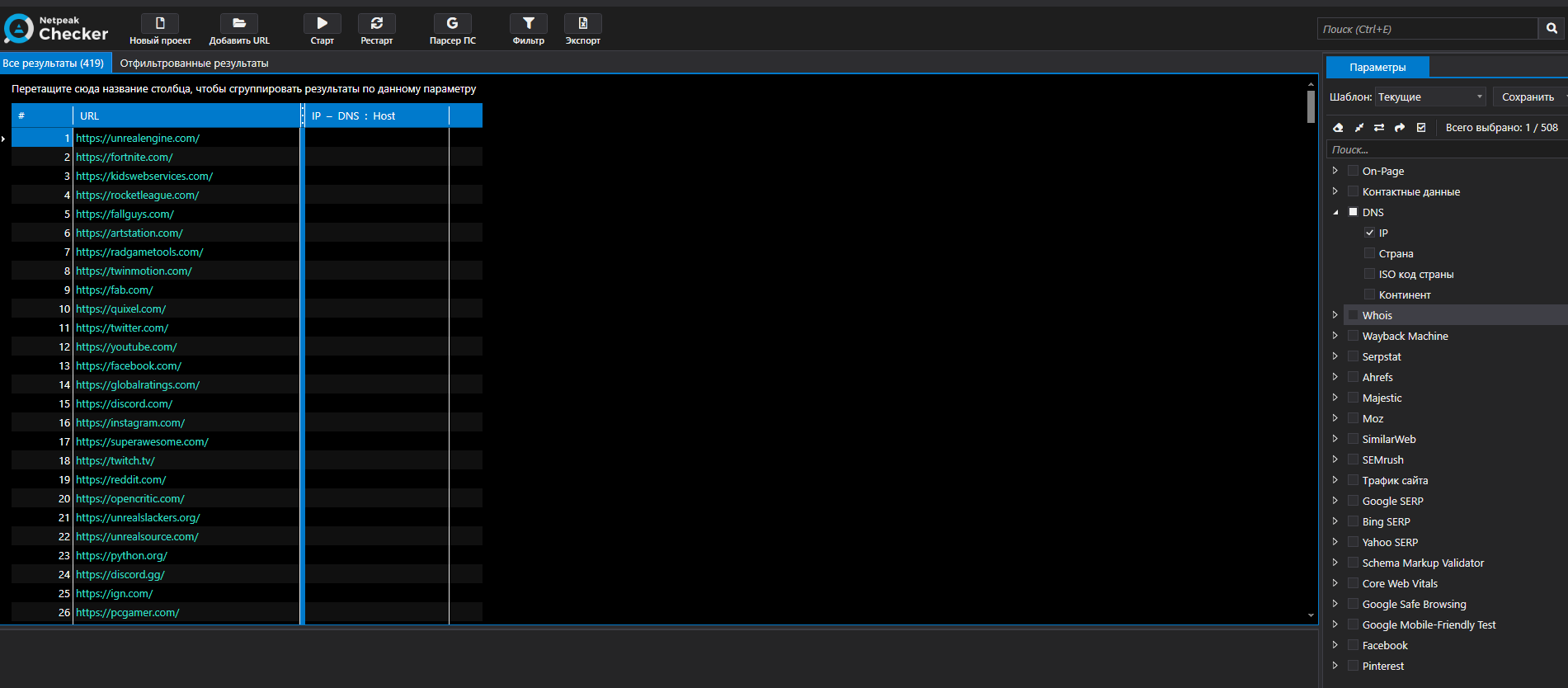The height and width of the screenshot is (688, 1568).
Task: Enable the Страна checkbox
Action: click(1369, 253)
